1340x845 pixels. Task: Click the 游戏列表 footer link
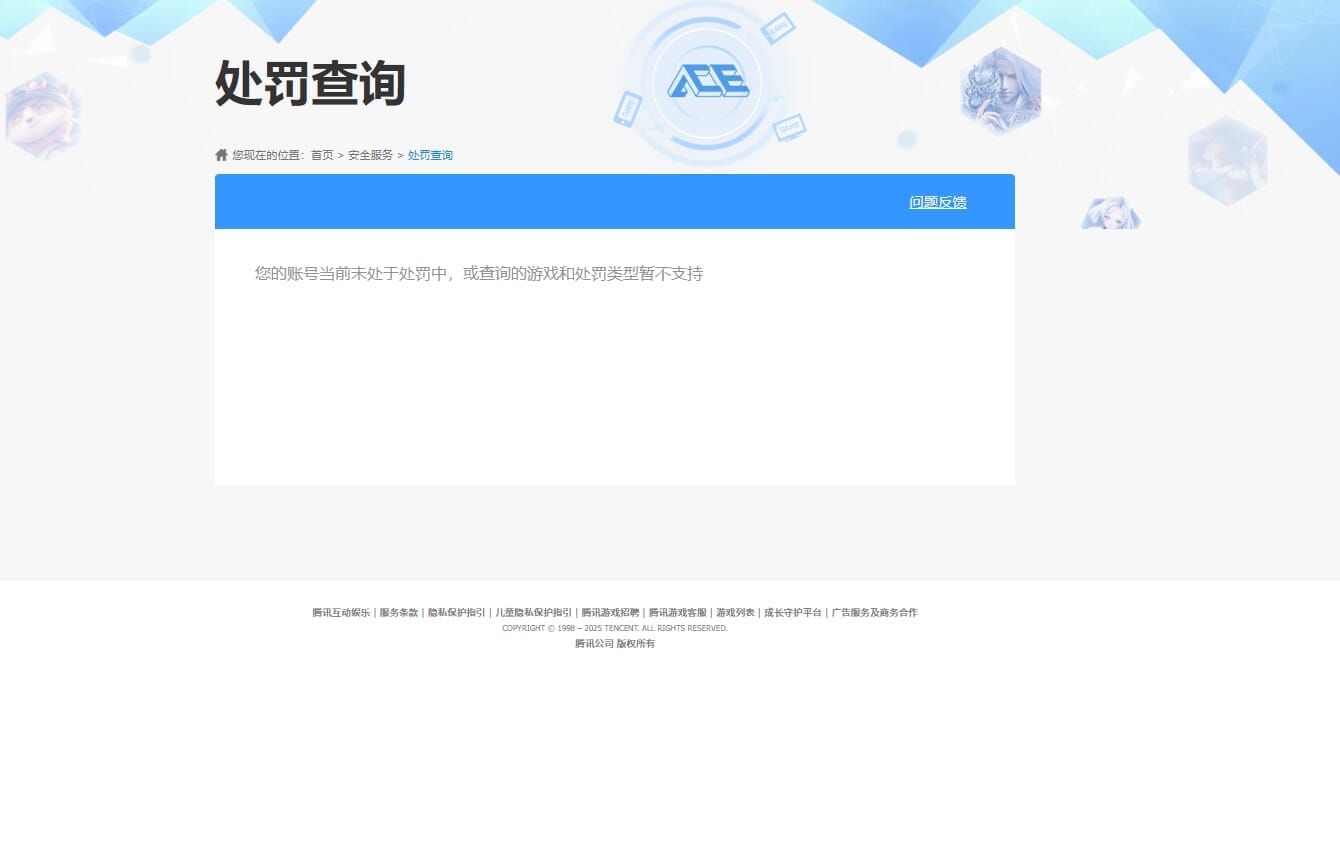point(733,612)
